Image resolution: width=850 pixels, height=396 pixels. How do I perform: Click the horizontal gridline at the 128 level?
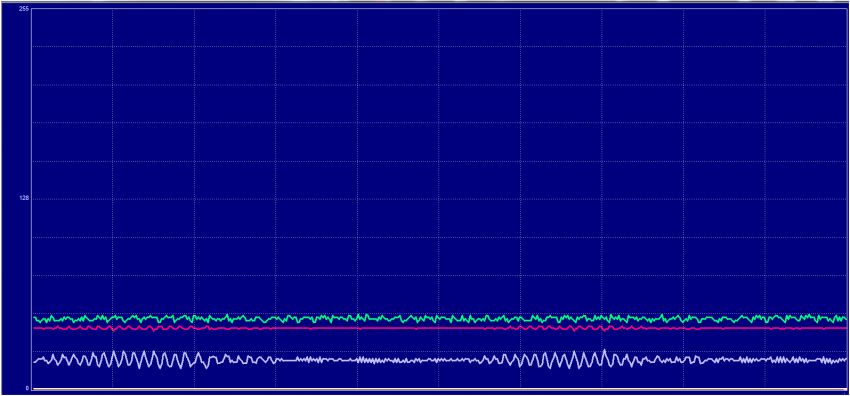tap(440, 199)
